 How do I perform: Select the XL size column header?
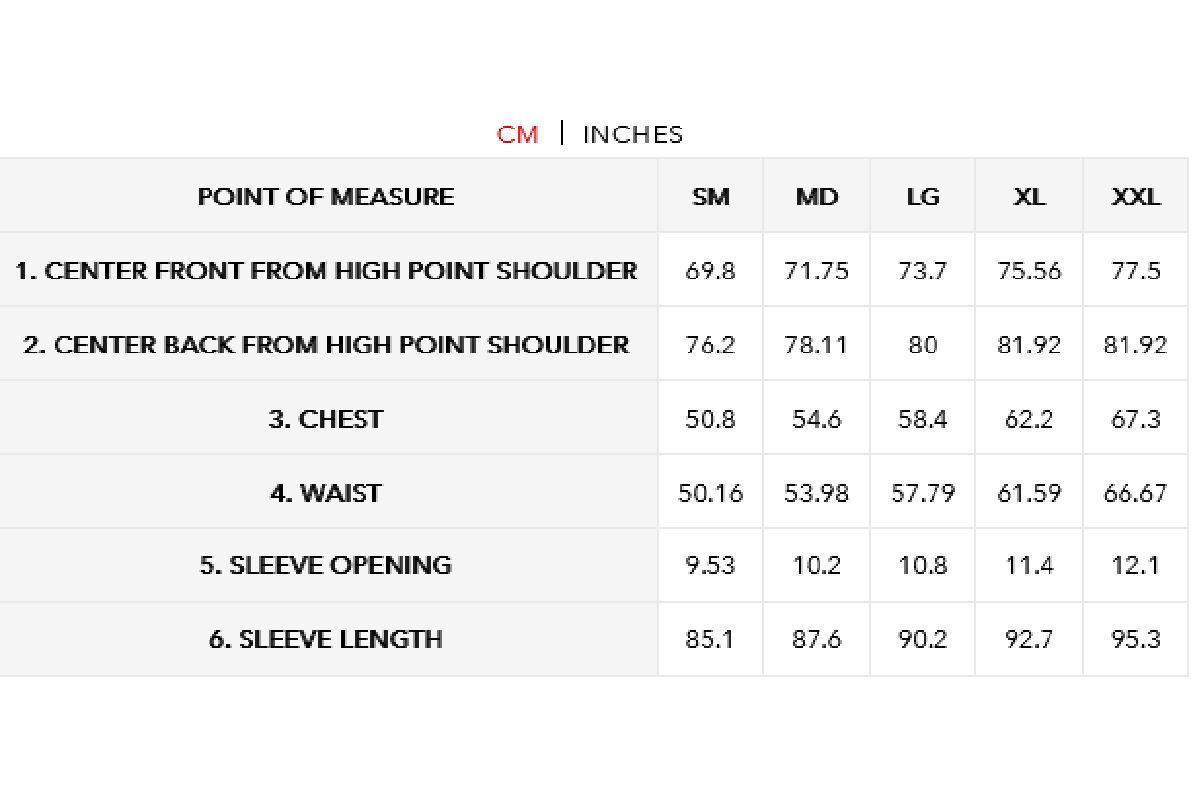click(x=1029, y=196)
